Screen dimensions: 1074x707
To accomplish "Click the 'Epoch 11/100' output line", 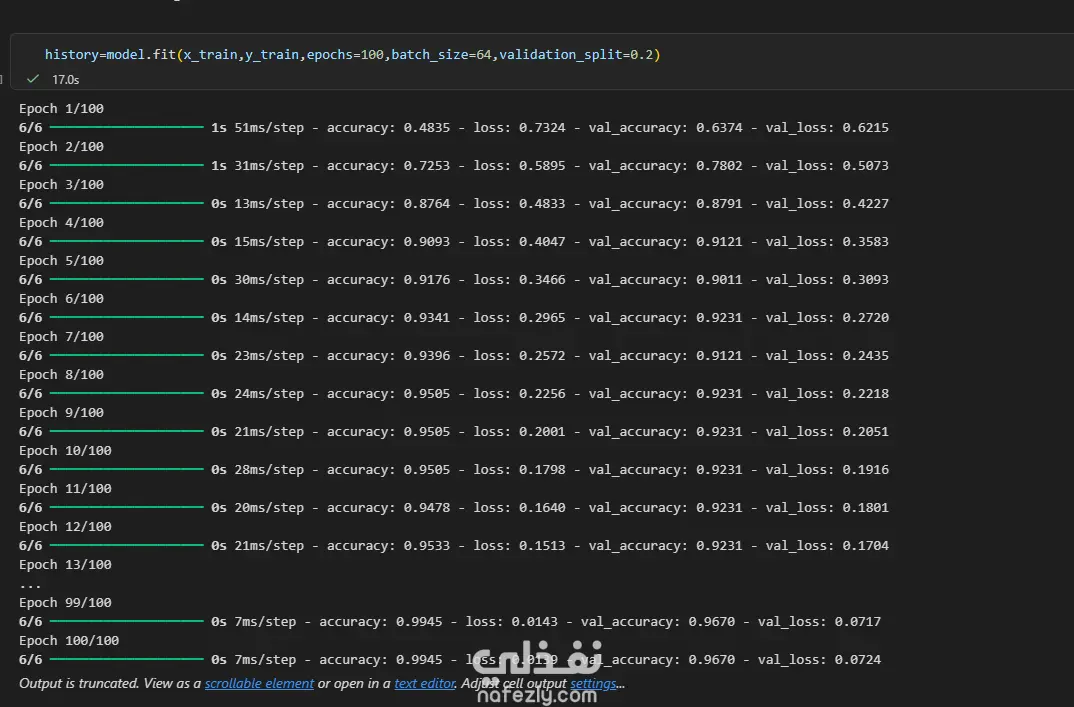I will coord(65,488).
